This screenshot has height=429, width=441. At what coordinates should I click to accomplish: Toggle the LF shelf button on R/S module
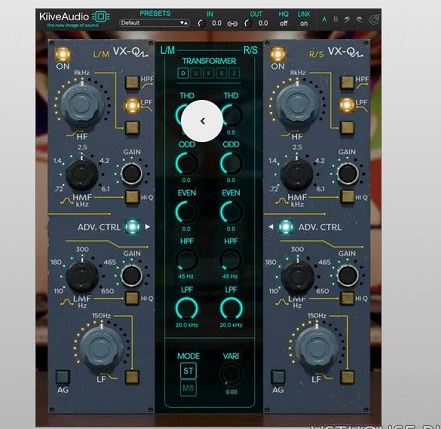click(347, 377)
